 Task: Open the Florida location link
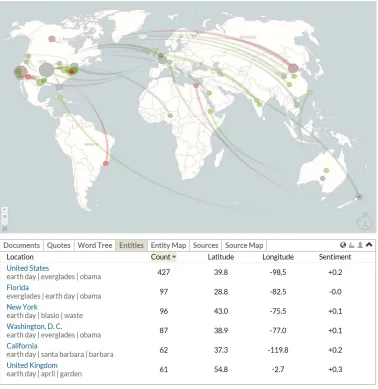pos(18,288)
